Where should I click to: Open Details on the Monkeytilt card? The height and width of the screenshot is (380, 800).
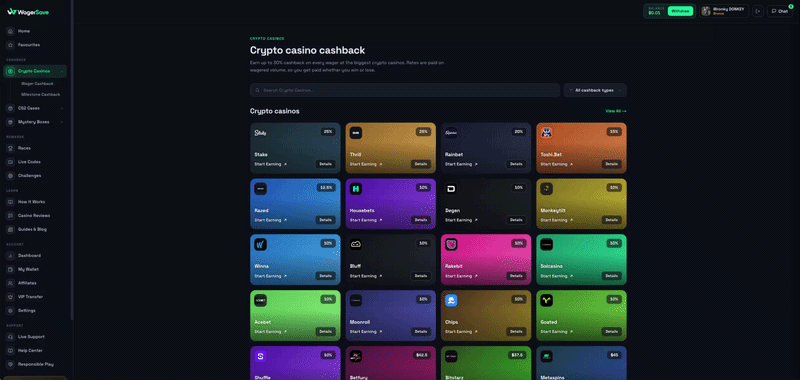[612, 220]
